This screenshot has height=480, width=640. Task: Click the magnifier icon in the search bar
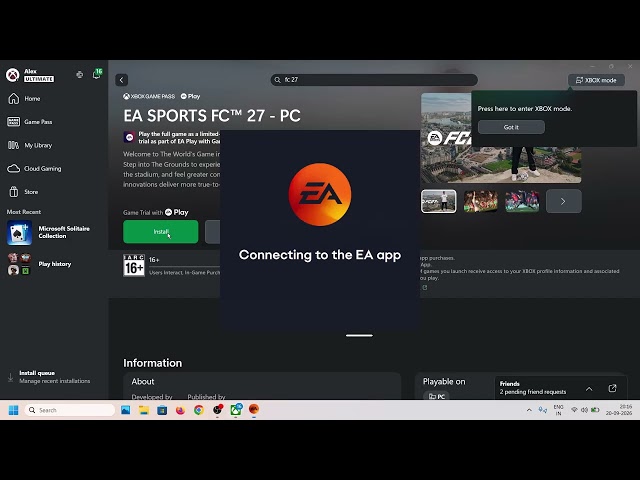pos(278,80)
